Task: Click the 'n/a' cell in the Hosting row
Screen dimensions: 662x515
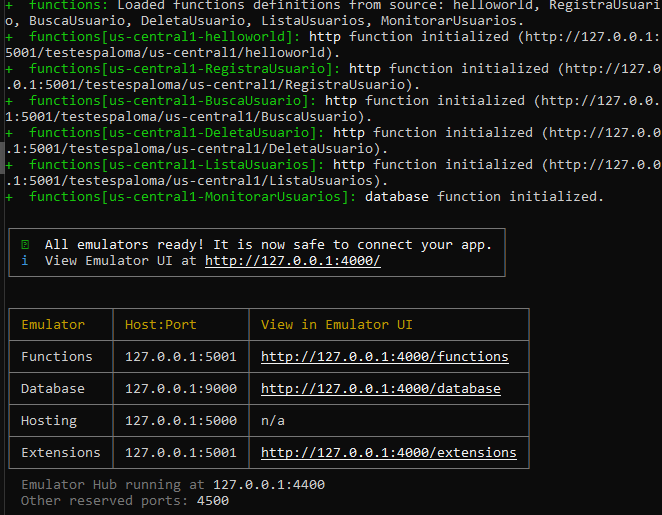Action: point(273,421)
